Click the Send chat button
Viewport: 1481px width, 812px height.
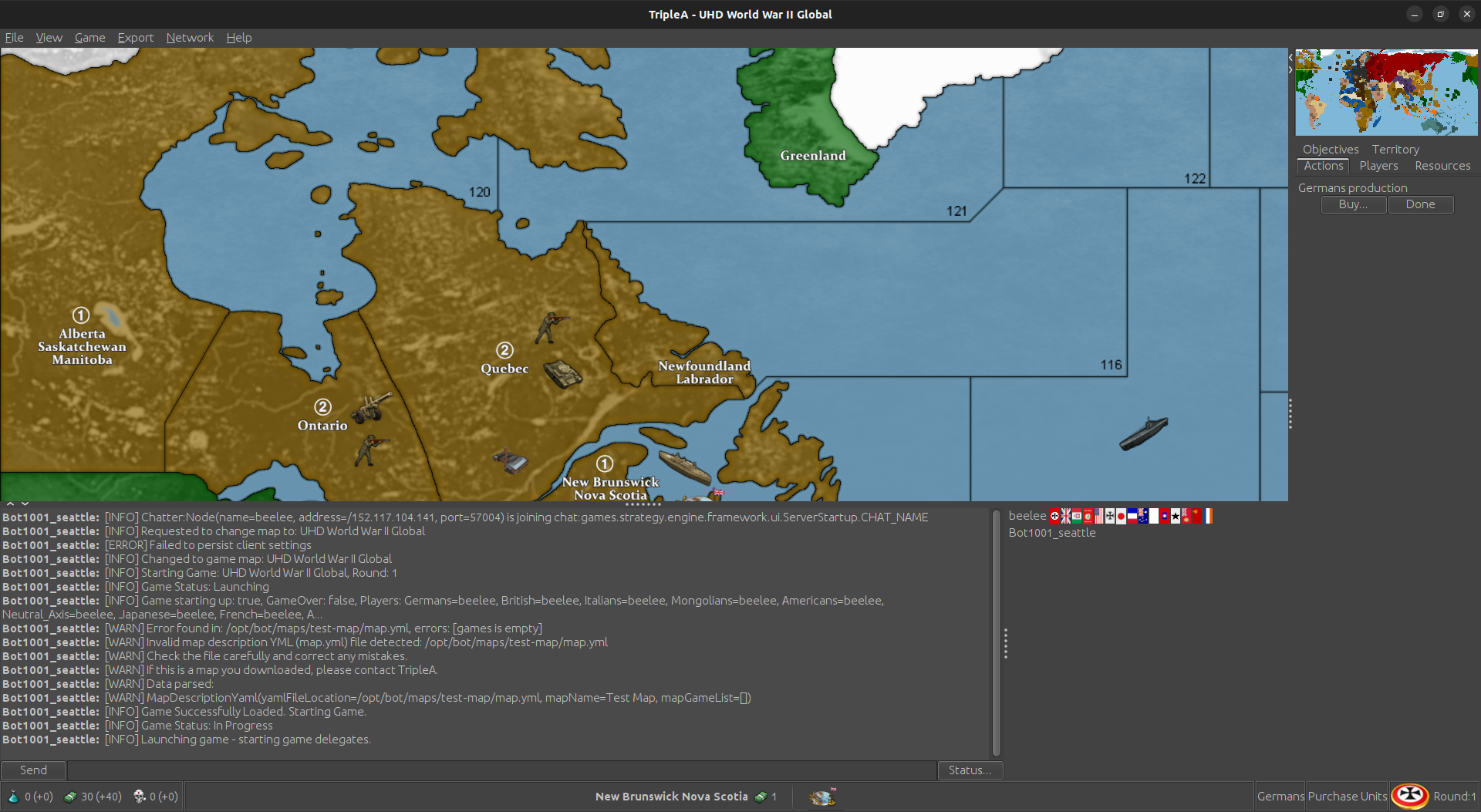33,770
